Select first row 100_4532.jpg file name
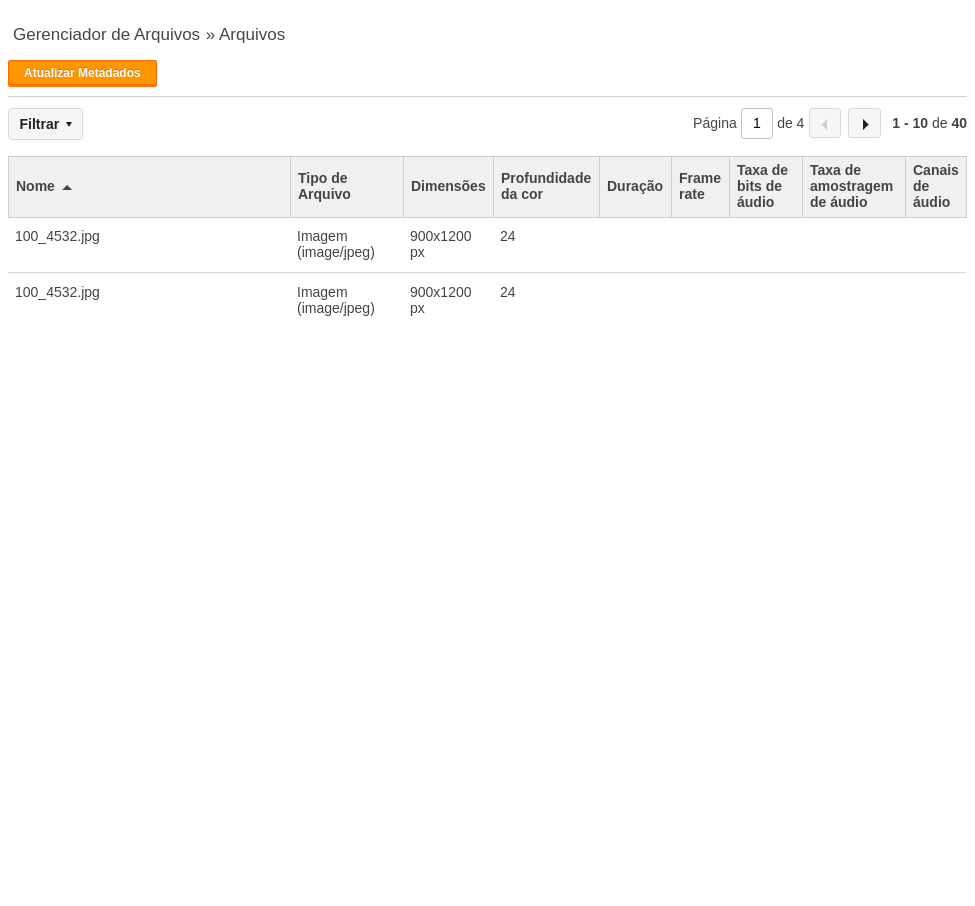975x906 pixels. [x=57, y=236]
